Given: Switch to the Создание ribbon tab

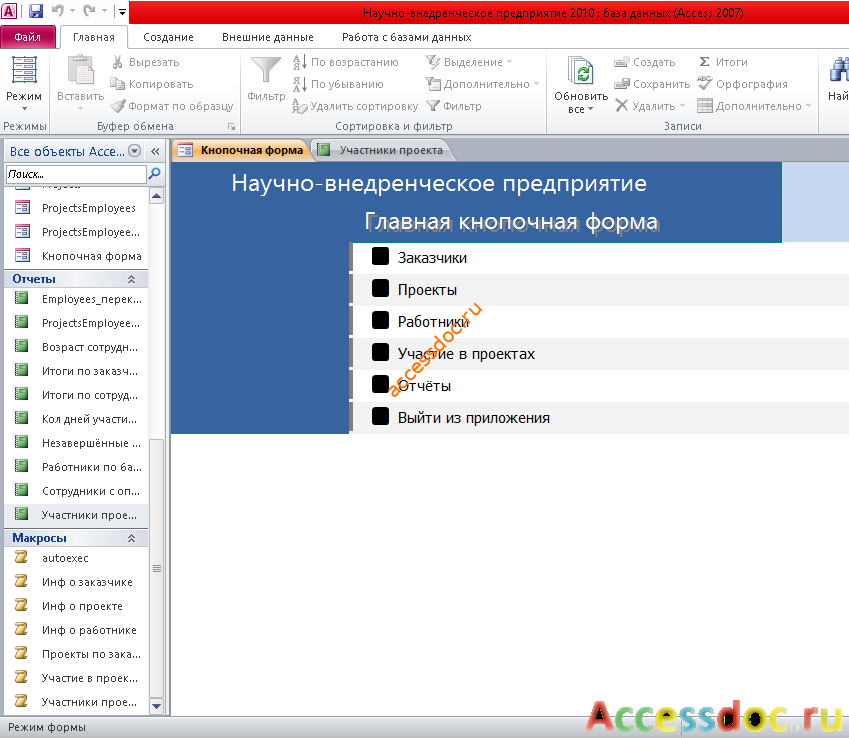Looking at the screenshot, I should tap(168, 37).
